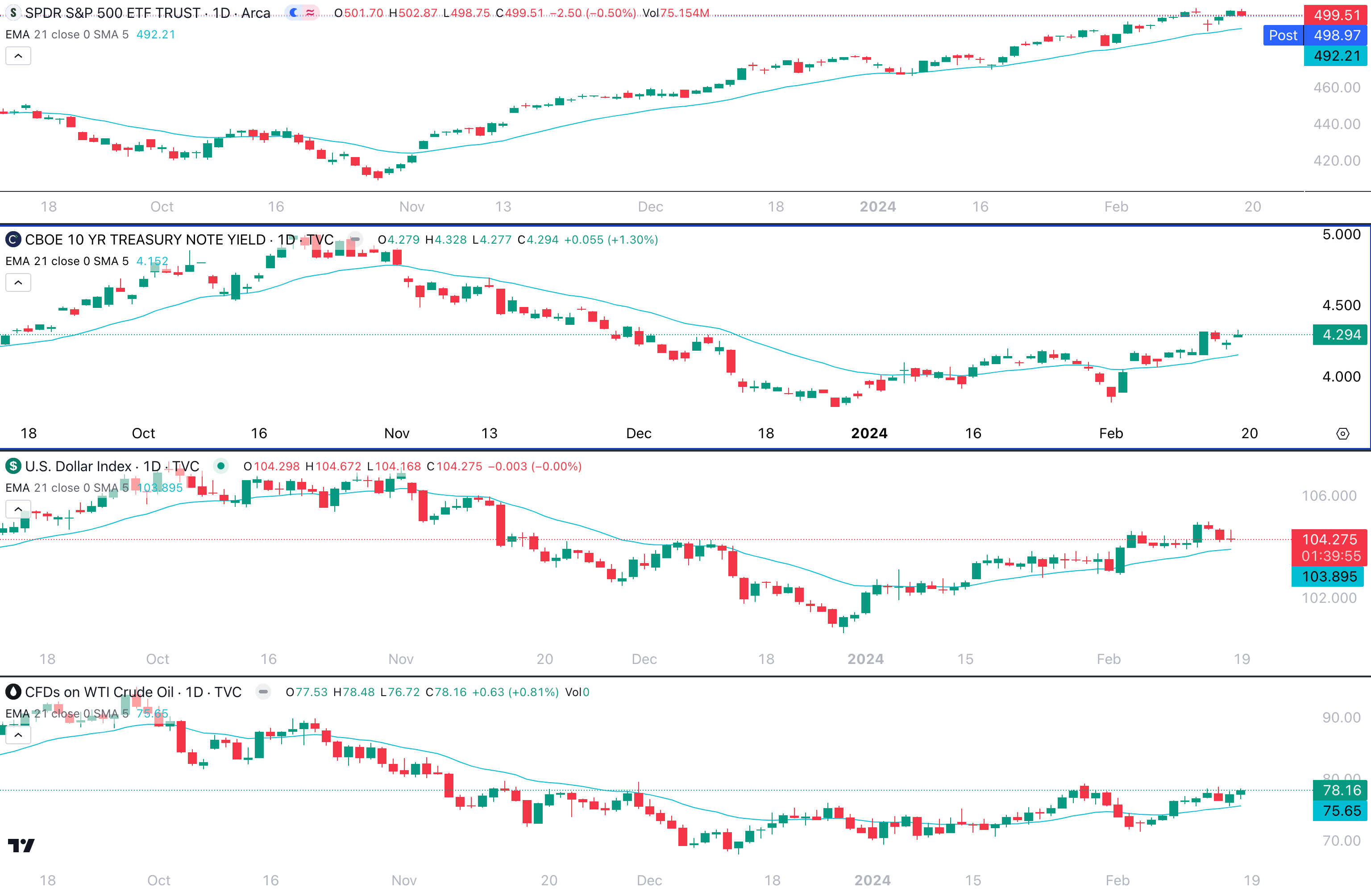Click the Vol 75.154M value on SPY legend
1371x896 pixels.
coord(676,12)
